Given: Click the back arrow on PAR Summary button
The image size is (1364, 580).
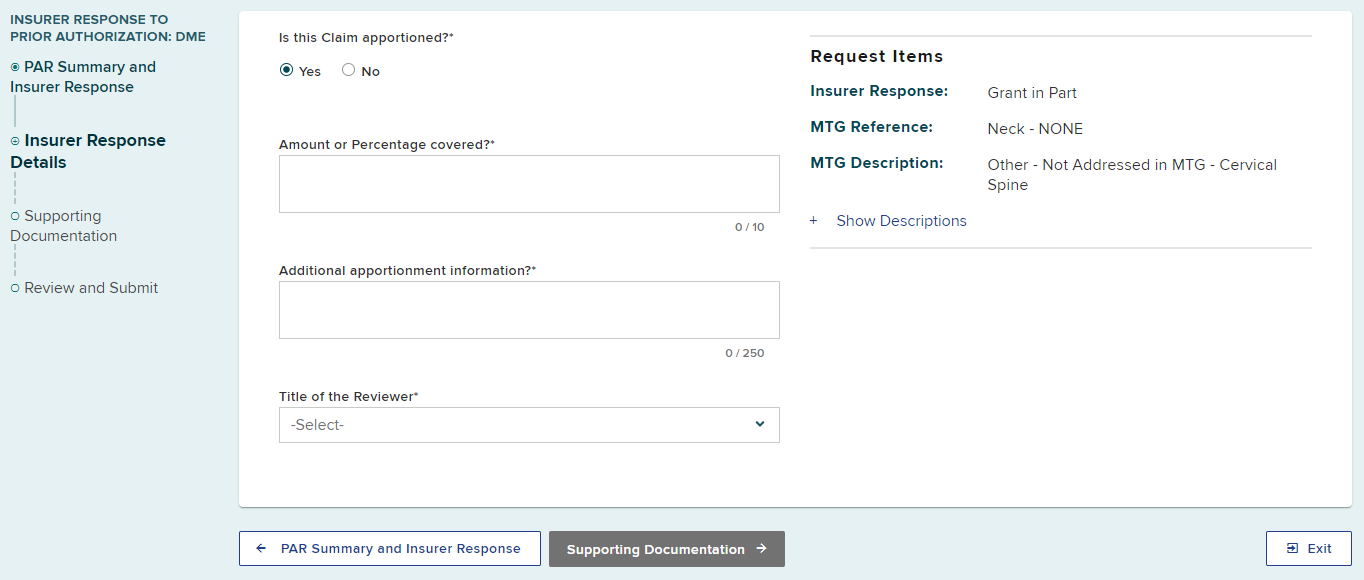Looking at the screenshot, I should click(262, 548).
